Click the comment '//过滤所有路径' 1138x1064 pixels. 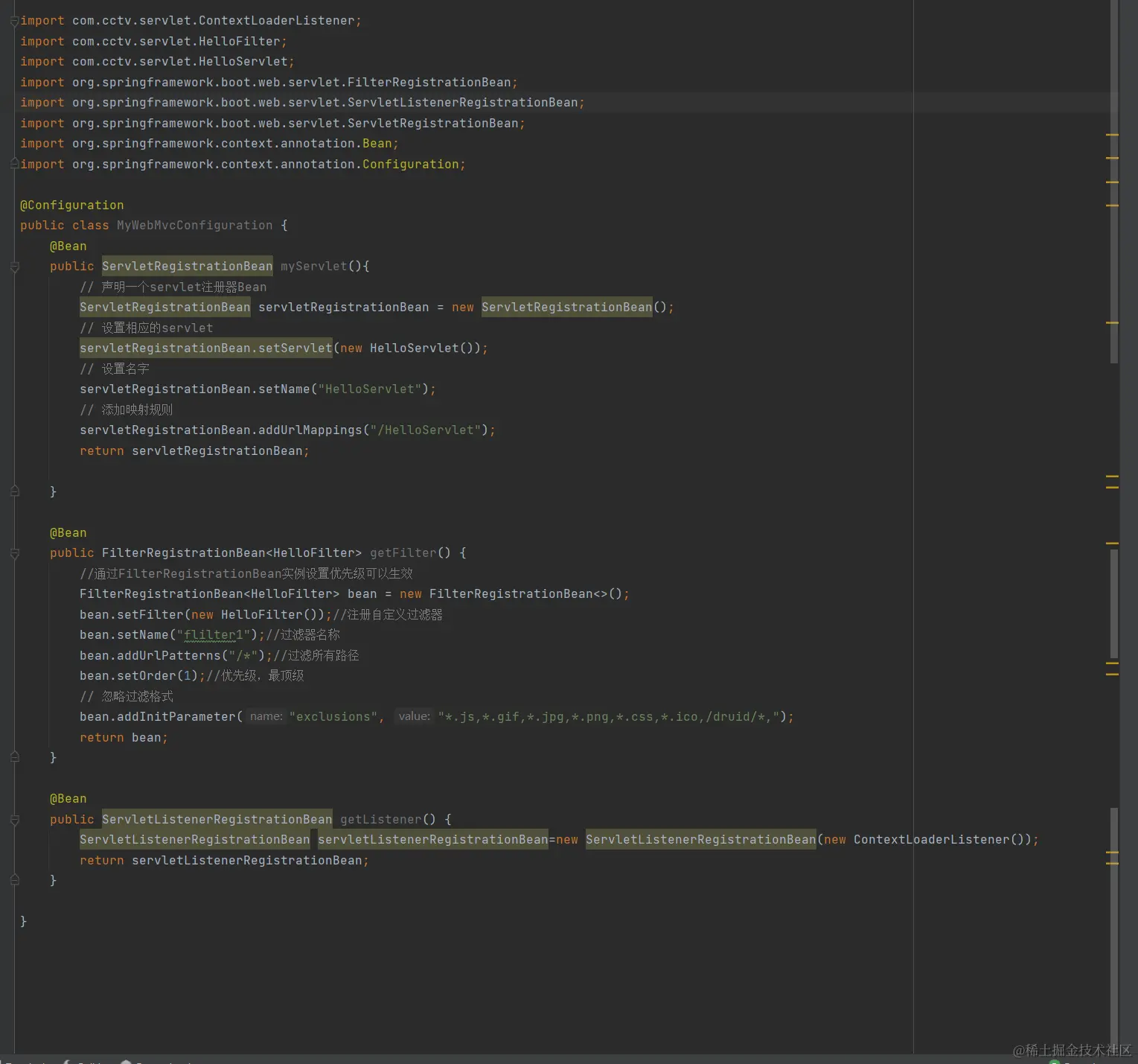[316, 655]
